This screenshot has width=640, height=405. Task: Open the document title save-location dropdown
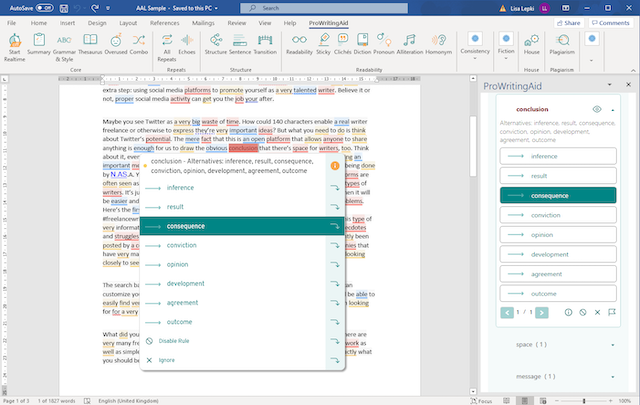tap(216, 8)
